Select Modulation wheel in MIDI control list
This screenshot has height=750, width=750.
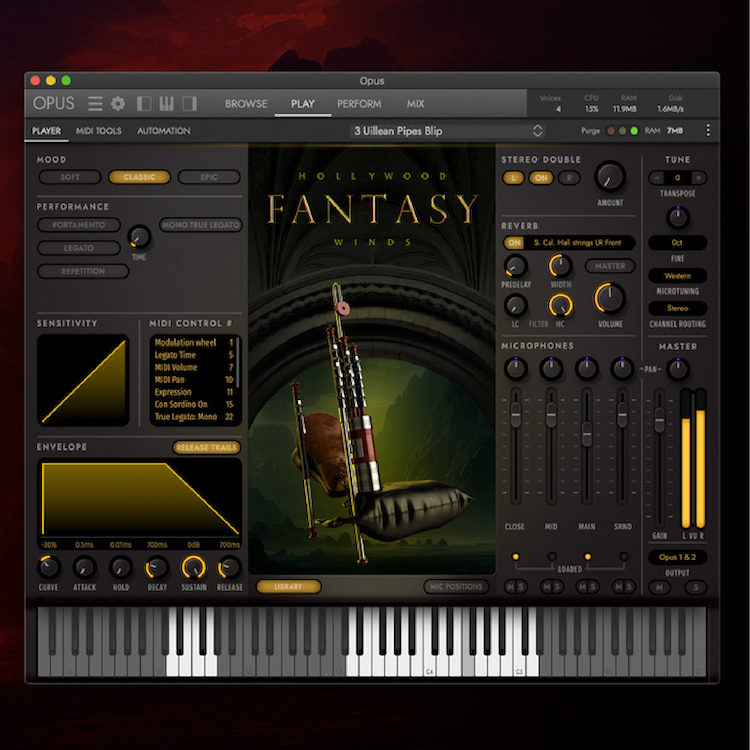click(x=193, y=342)
